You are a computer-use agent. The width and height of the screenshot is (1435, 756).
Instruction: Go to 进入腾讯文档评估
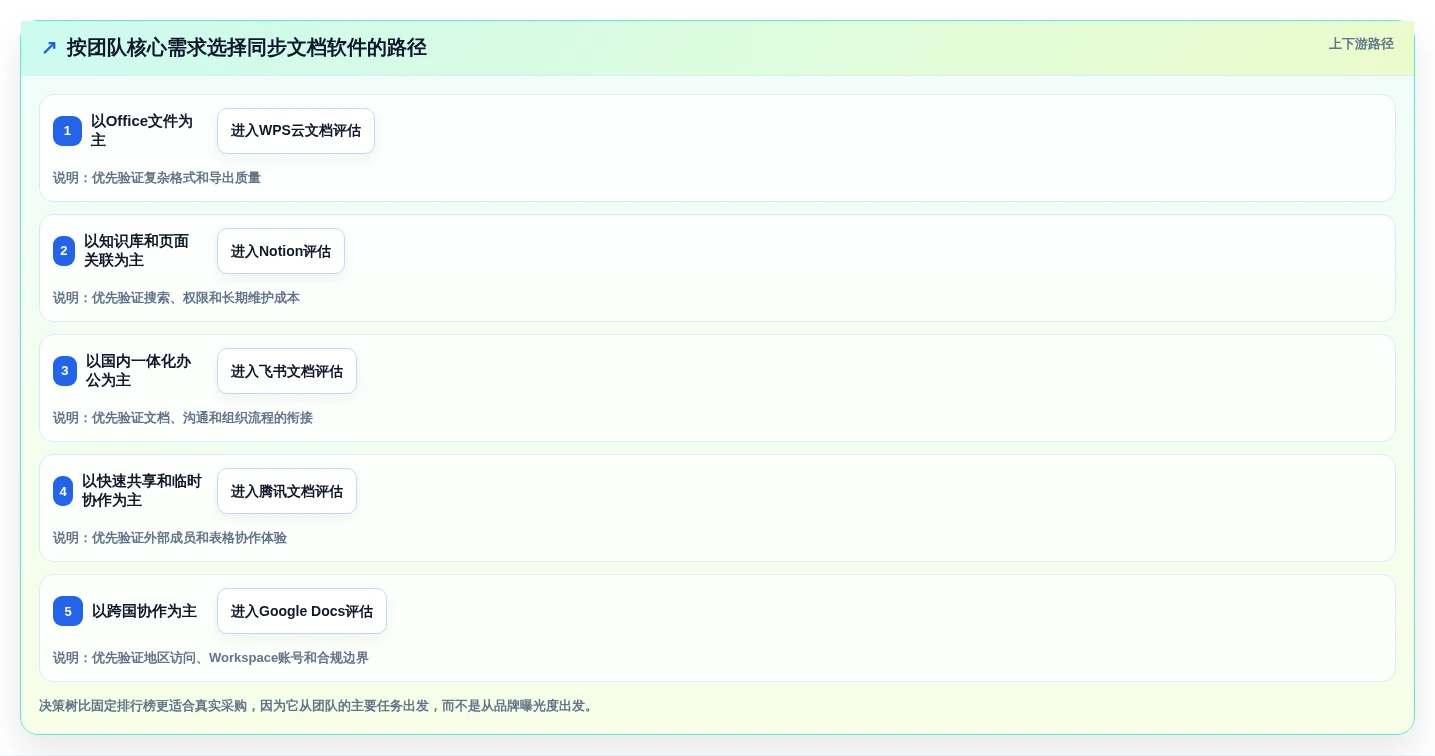(287, 491)
